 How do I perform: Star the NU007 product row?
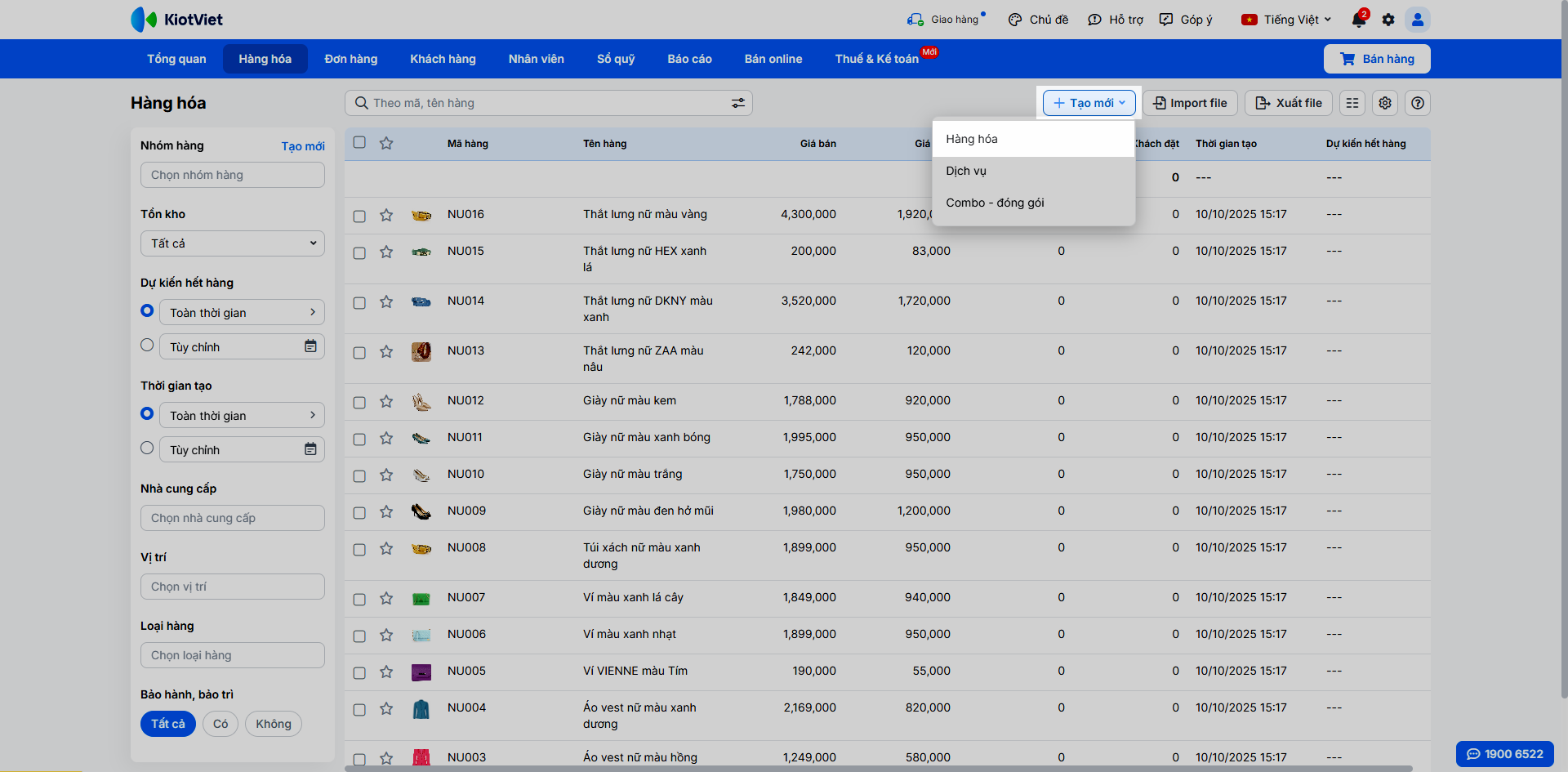(x=386, y=599)
